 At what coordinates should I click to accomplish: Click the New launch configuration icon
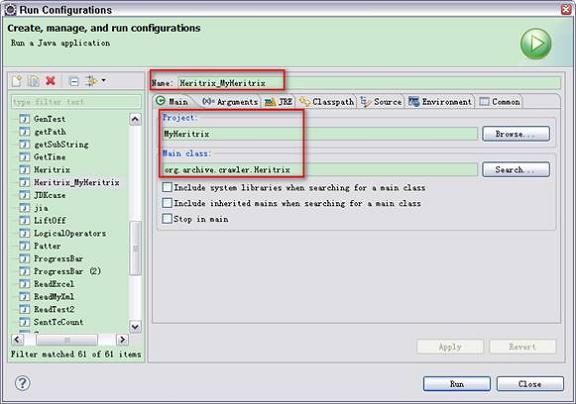(x=17, y=81)
